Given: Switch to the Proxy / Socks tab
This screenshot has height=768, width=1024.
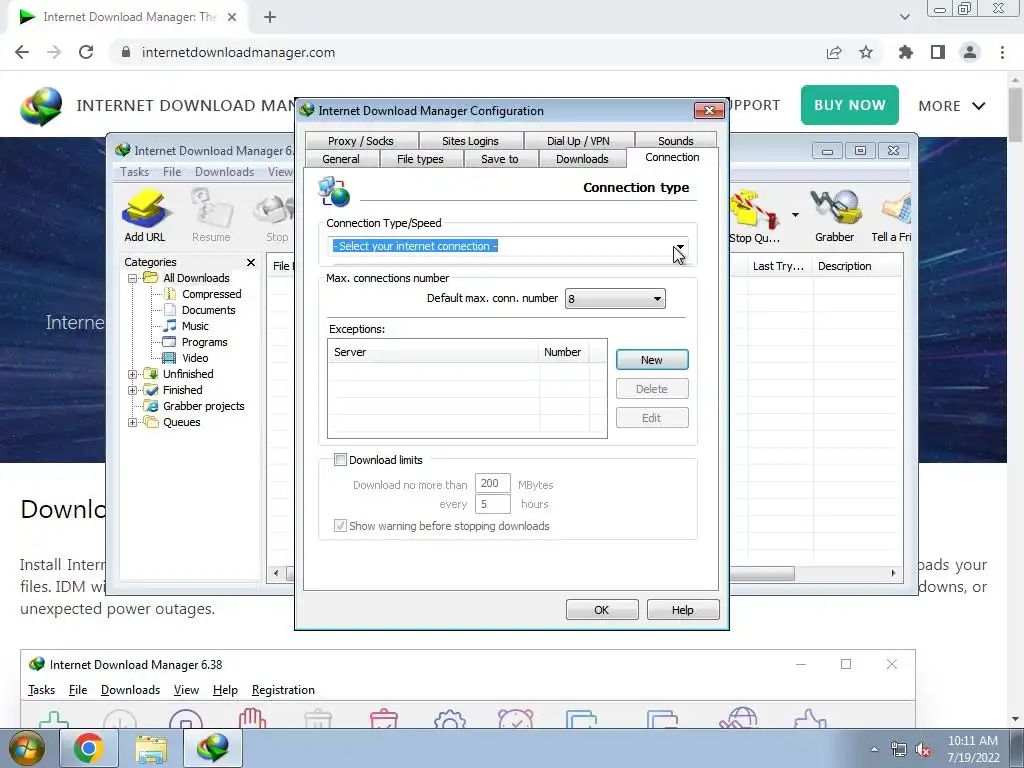Looking at the screenshot, I should (x=361, y=141).
